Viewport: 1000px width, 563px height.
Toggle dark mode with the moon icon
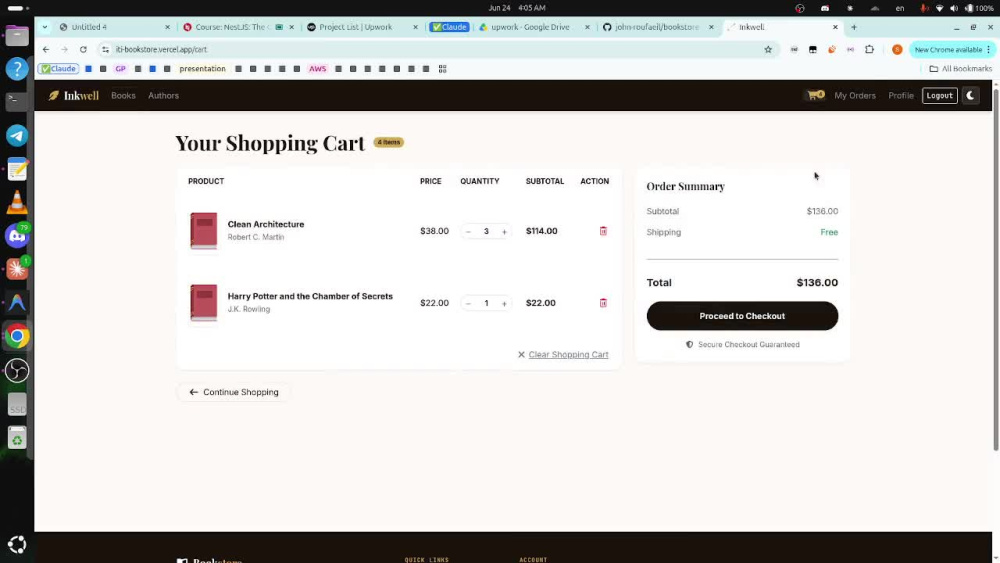[970, 96]
